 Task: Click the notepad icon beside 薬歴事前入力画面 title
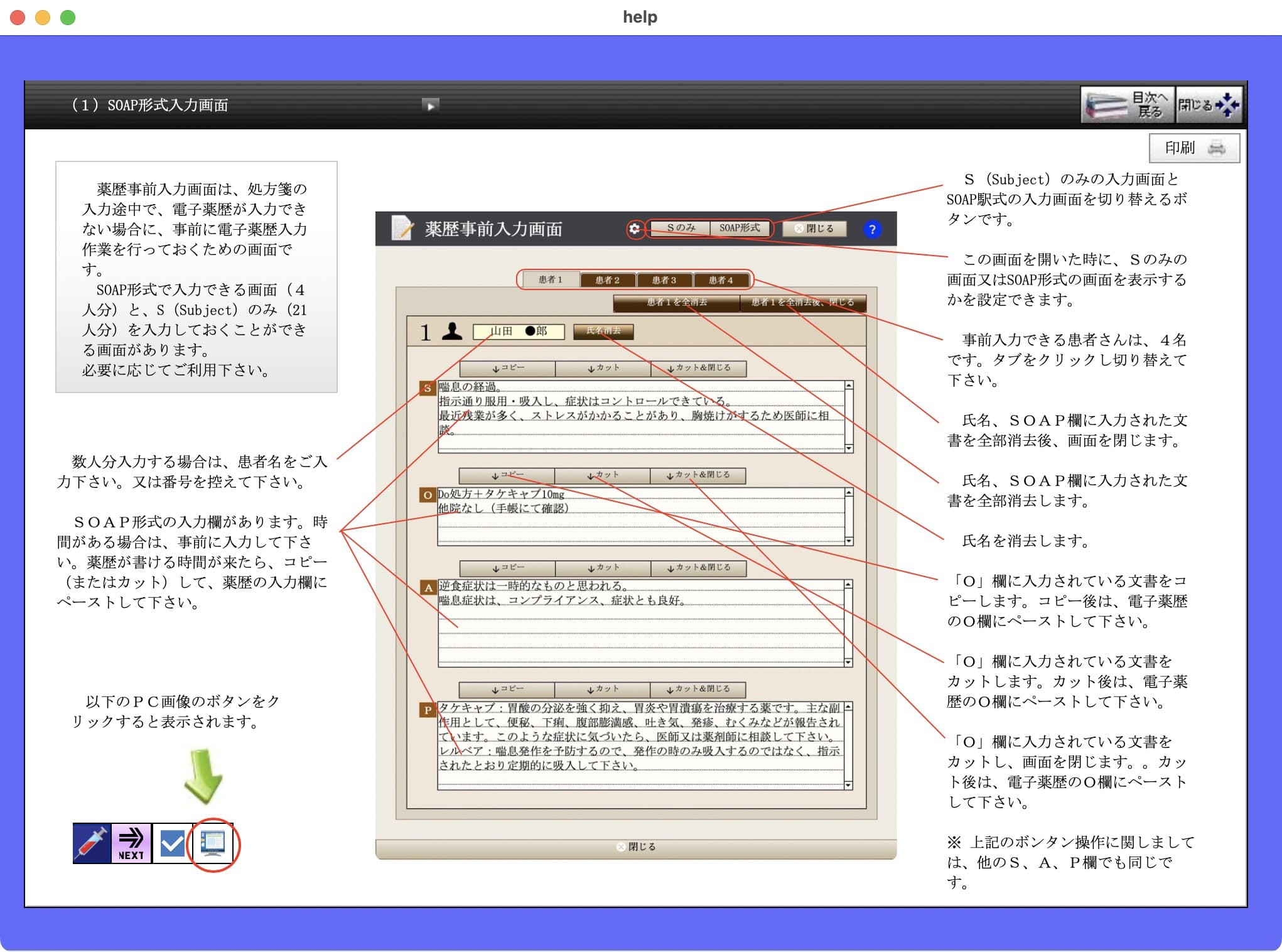(402, 229)
